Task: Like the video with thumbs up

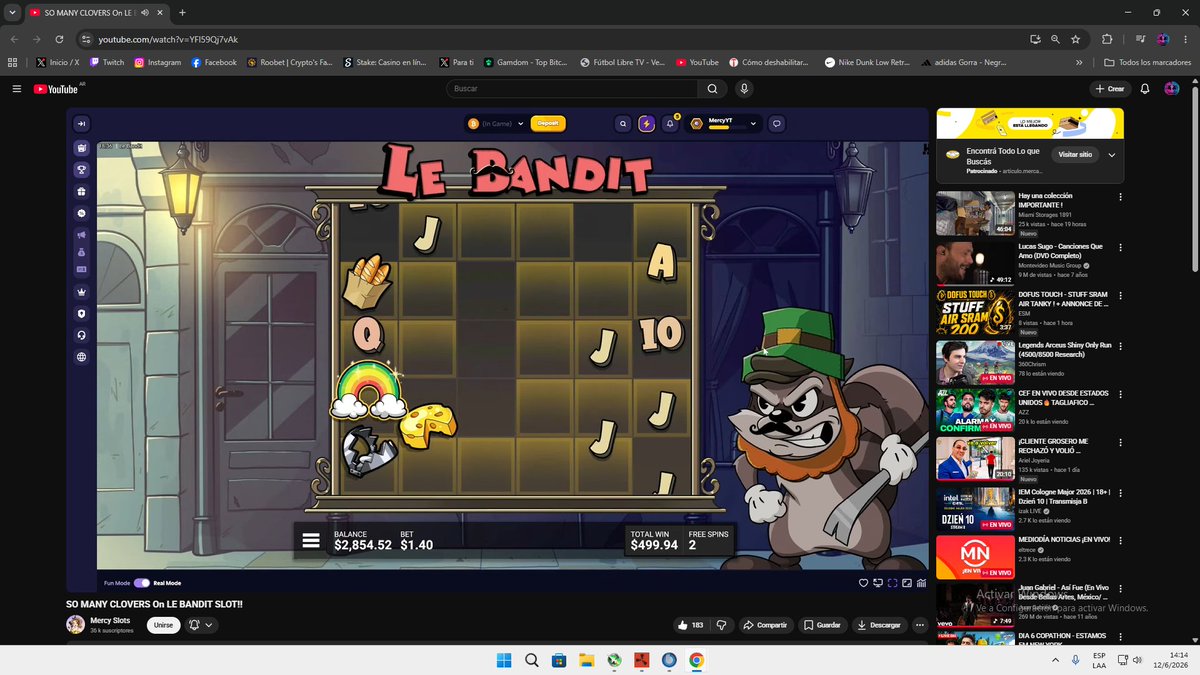Action: (690, 625)
